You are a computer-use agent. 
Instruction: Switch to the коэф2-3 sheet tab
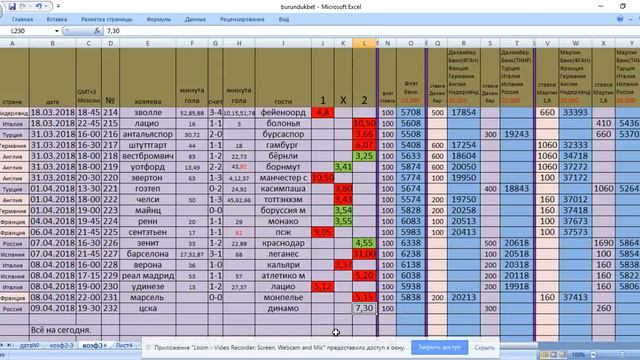point(62,345)
